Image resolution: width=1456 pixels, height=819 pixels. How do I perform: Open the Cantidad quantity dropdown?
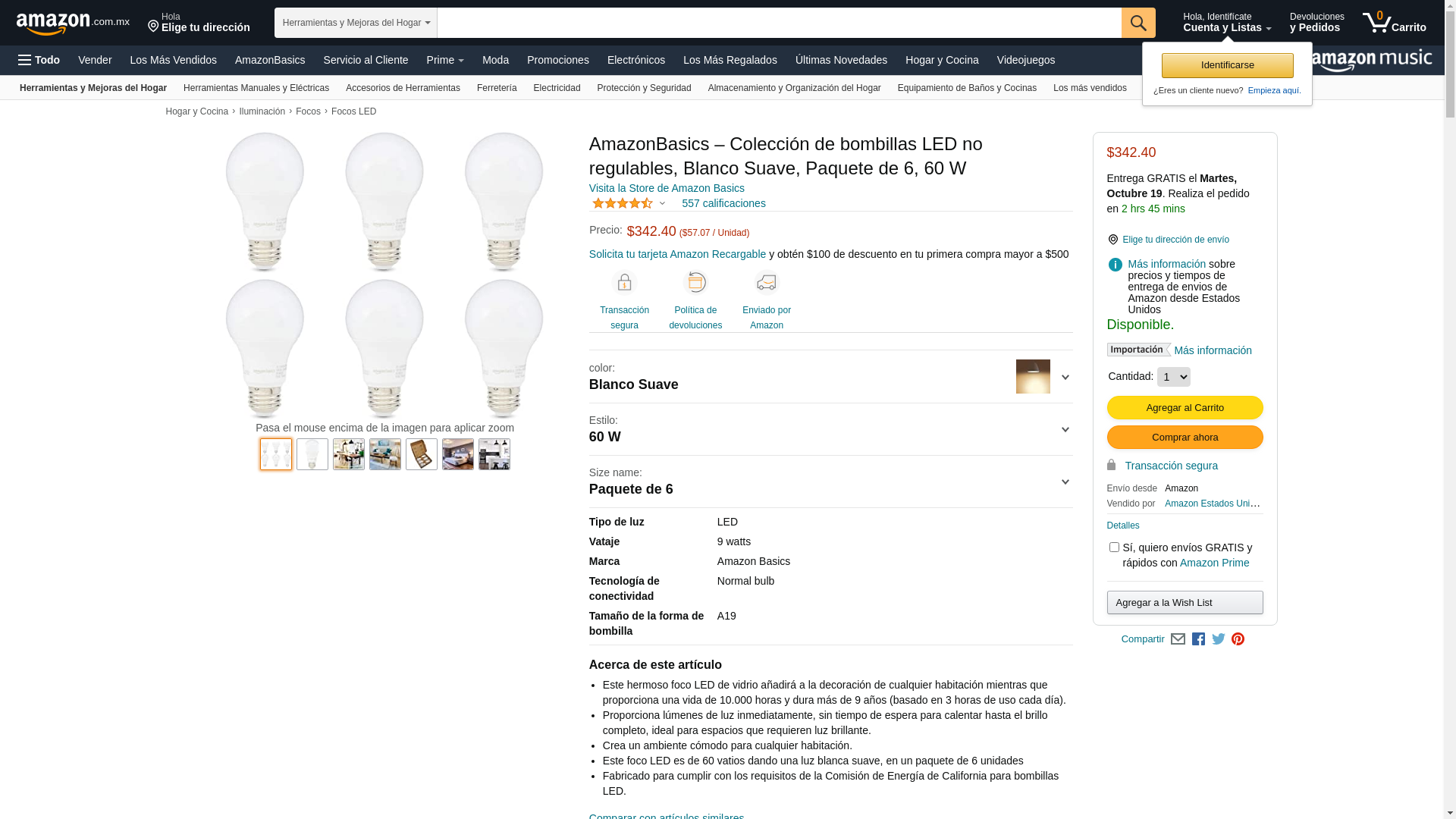tap(1173, 377)
